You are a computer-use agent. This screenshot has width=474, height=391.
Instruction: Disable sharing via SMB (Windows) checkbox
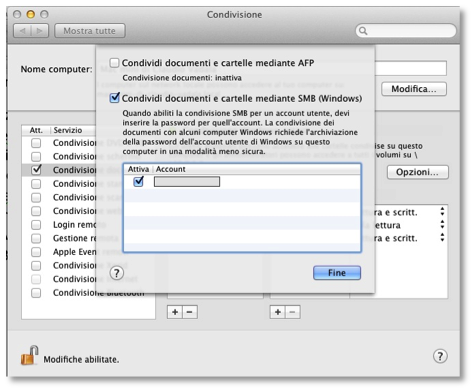[114, 98]
